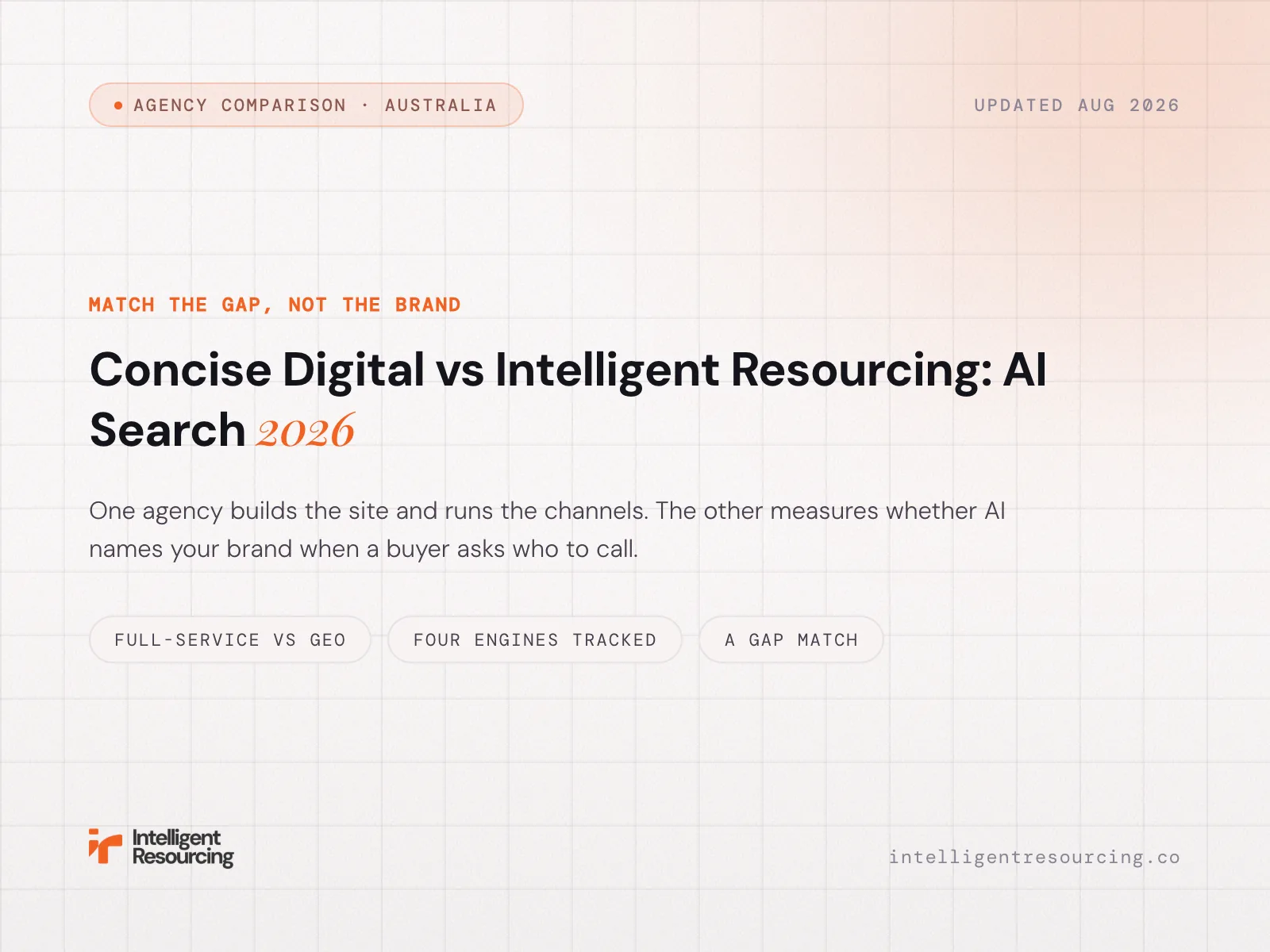1270x952 pixels.
Task: Click the 'Match the gap, not the brand' tagline
Action: pos(275,305)
